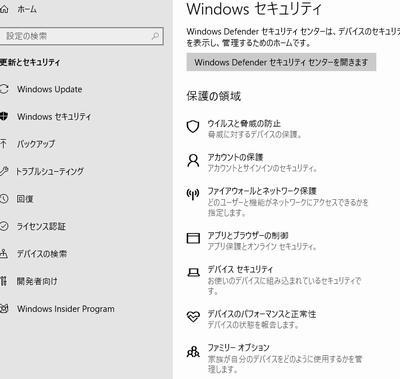Open ファミリー オプション
The width and height of the screenshot is (400, 379).
[x=238, y=347]
